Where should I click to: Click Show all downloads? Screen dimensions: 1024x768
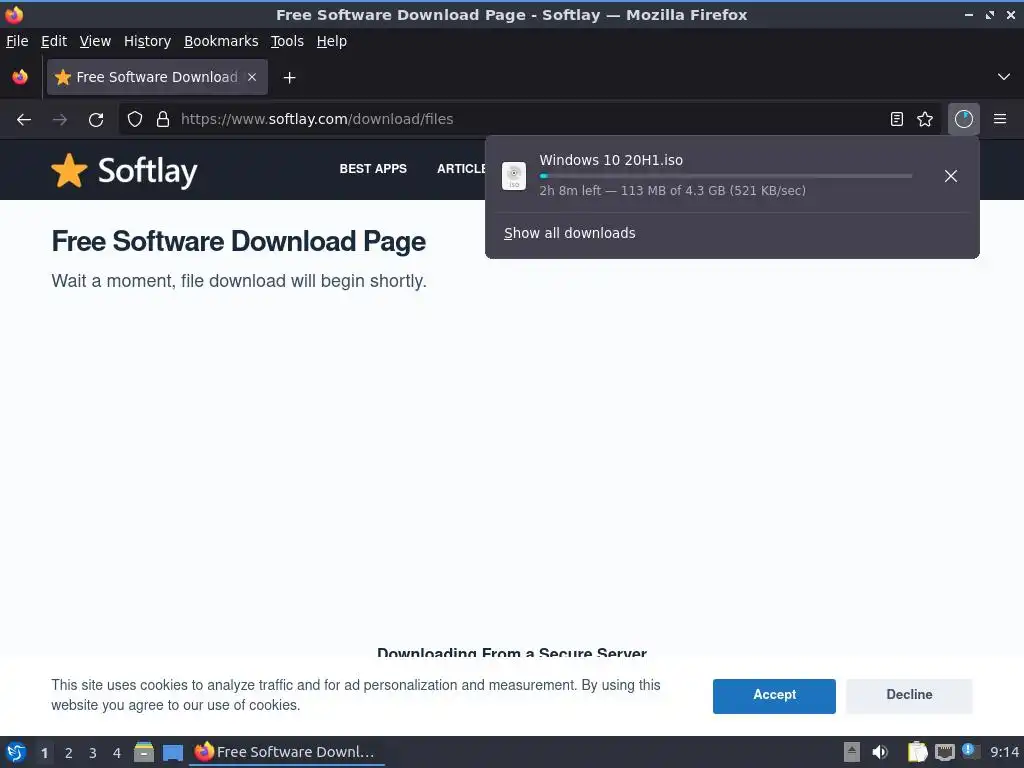[x=569, y=233]
